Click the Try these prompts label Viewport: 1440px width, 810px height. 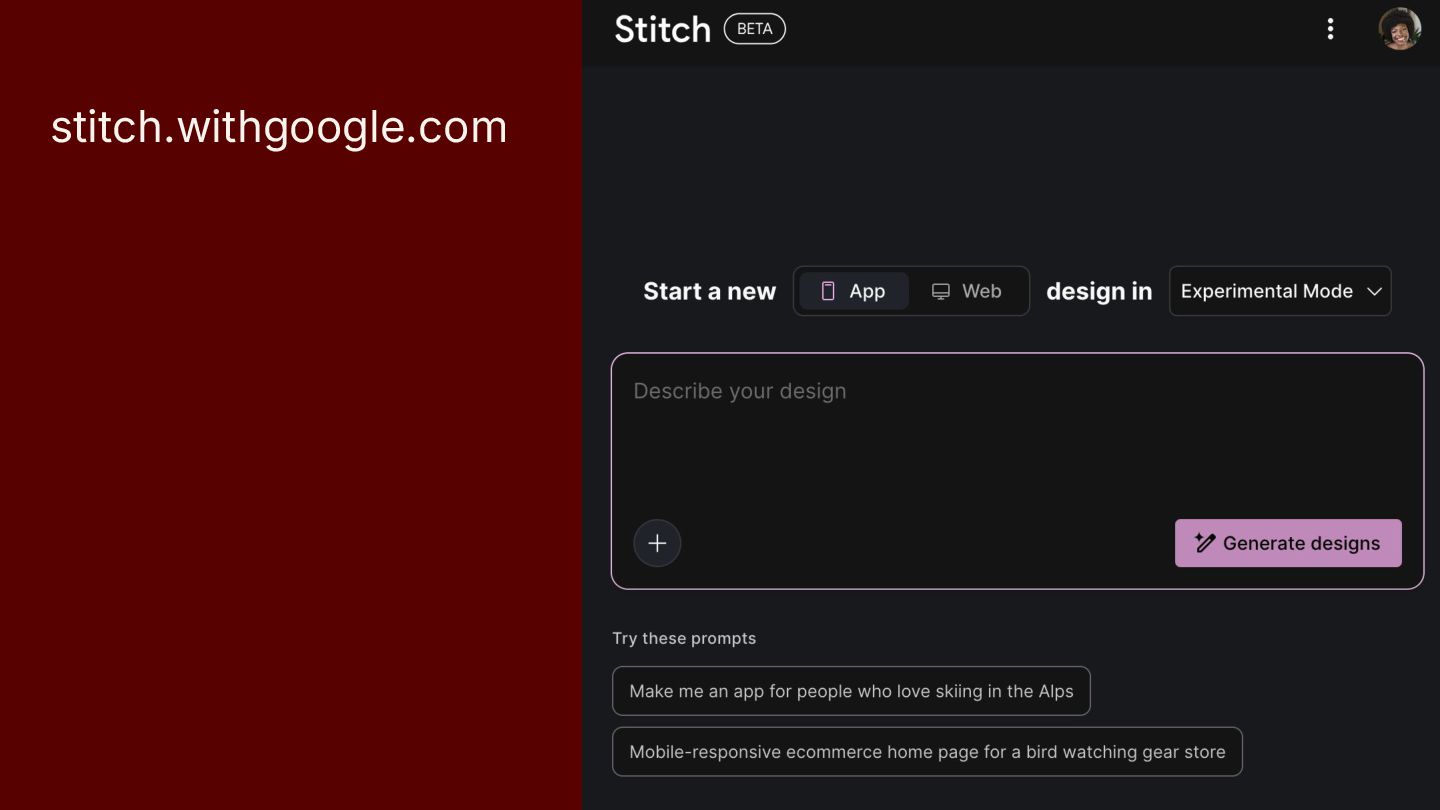click(684, 638)
